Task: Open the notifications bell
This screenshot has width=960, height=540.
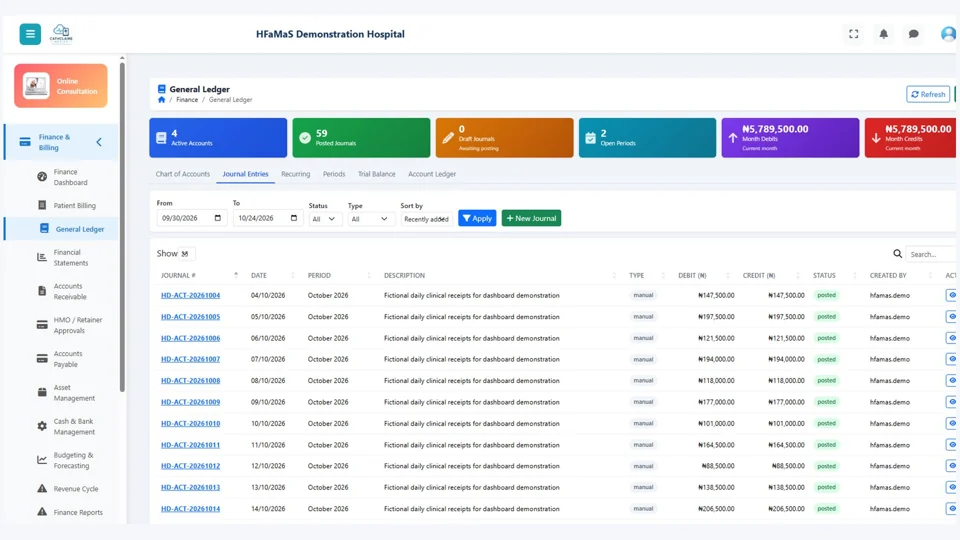Action: (883, 34)
